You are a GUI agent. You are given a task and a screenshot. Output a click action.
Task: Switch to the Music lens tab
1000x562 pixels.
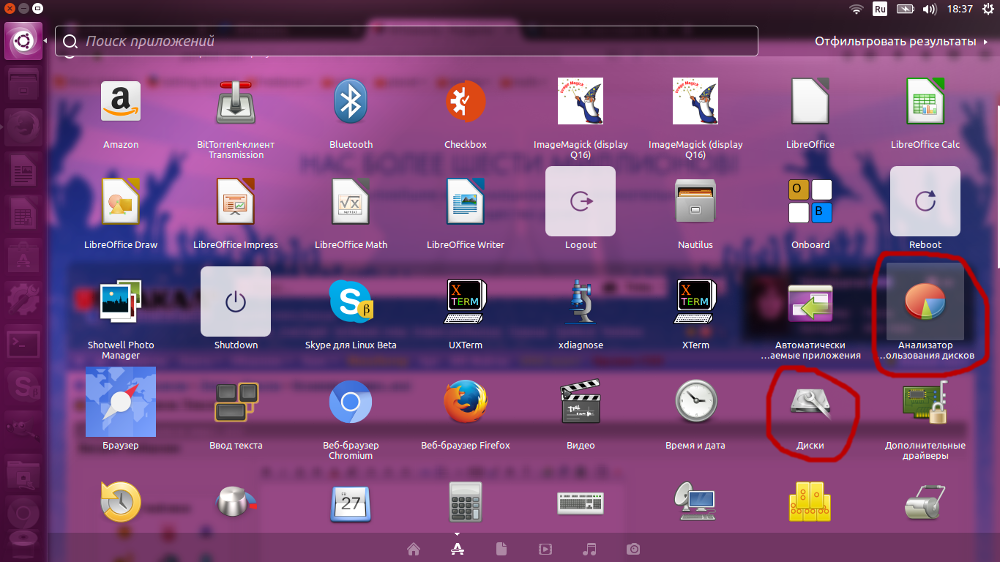[589, 549]
